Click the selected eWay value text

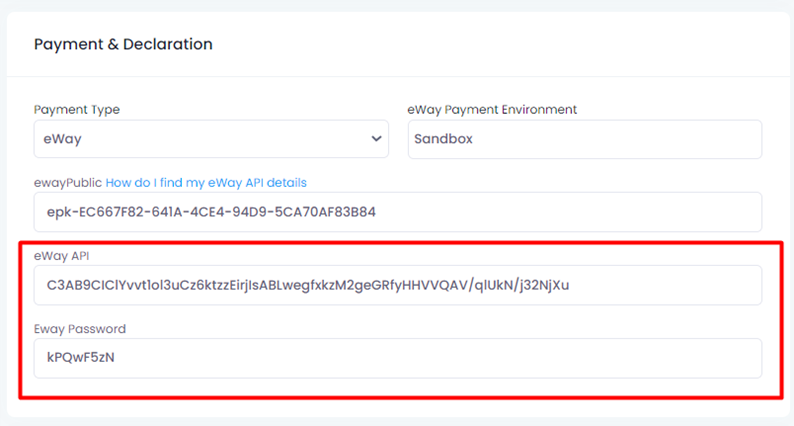pyautogui.click(x=62, y=139)
